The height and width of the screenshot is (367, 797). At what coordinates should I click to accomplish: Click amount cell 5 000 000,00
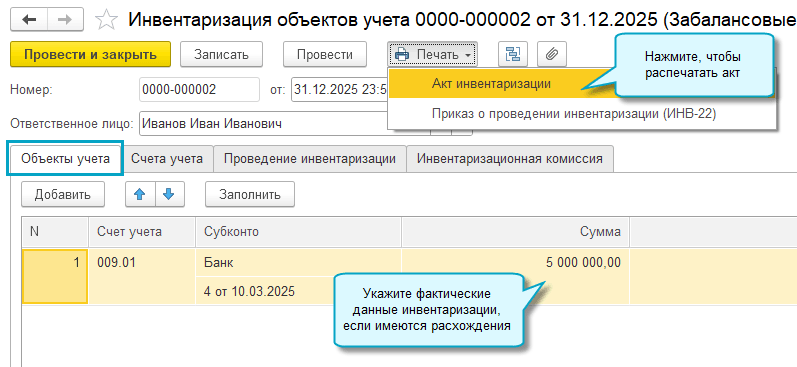click(x=515, y=263)
